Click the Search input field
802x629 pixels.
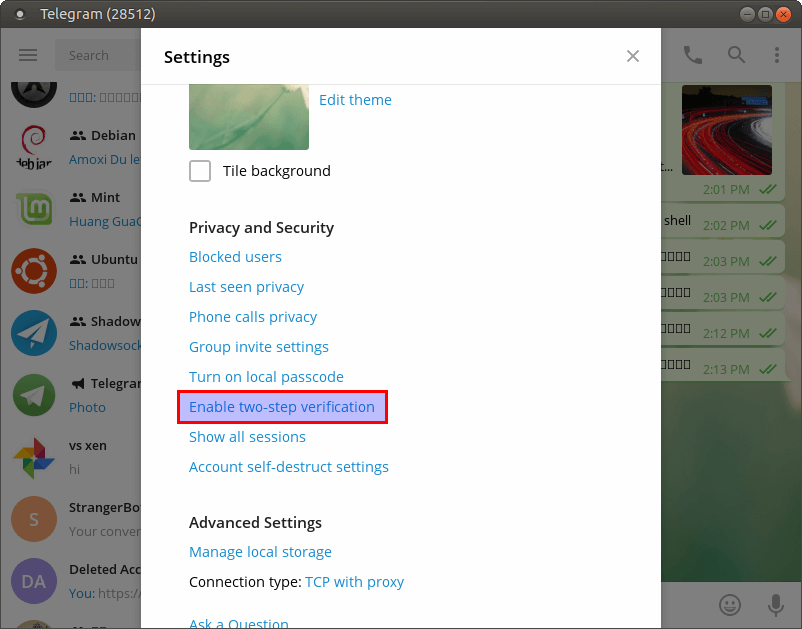pos(100,55)
